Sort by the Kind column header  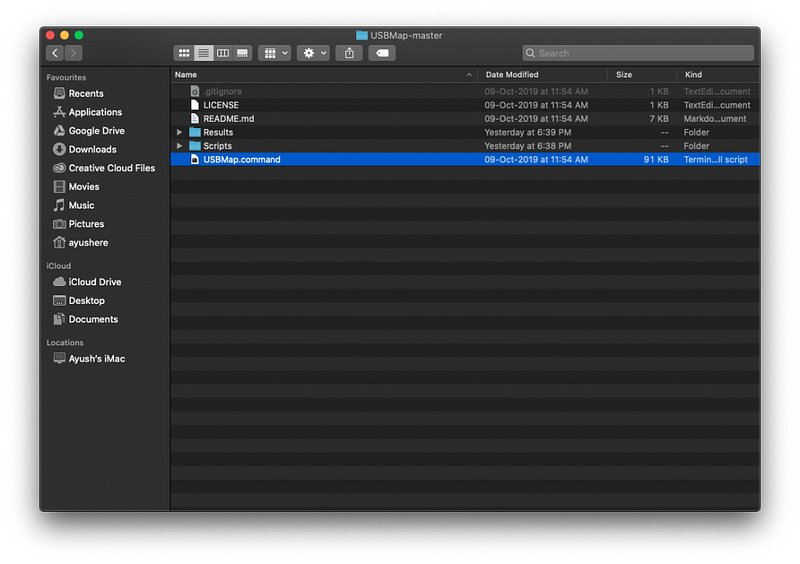point(718,75)
